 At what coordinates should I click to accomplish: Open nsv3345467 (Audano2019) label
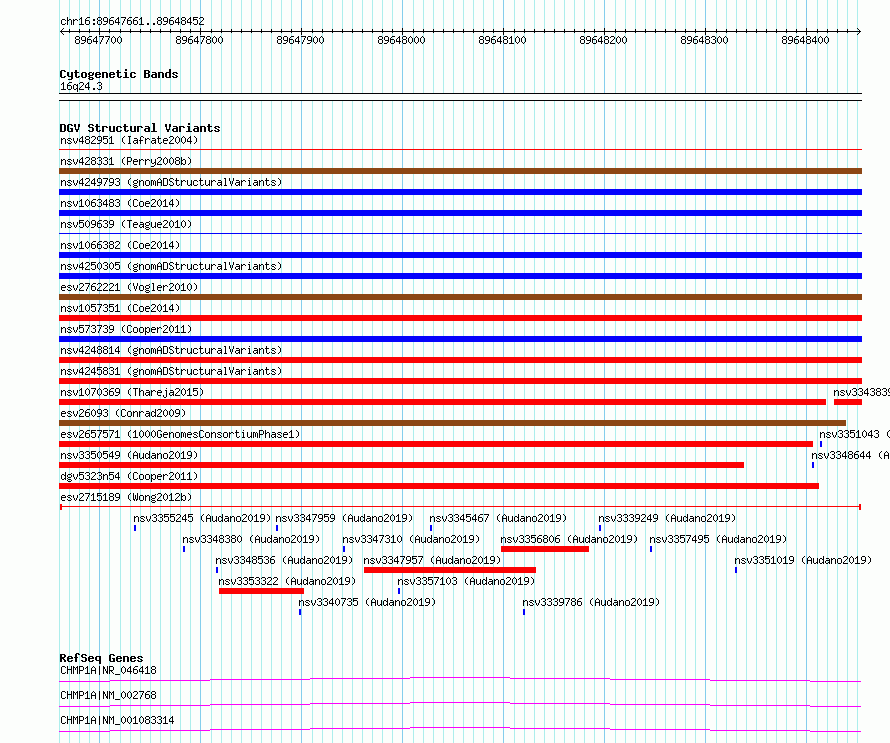[x=498, y=518]
